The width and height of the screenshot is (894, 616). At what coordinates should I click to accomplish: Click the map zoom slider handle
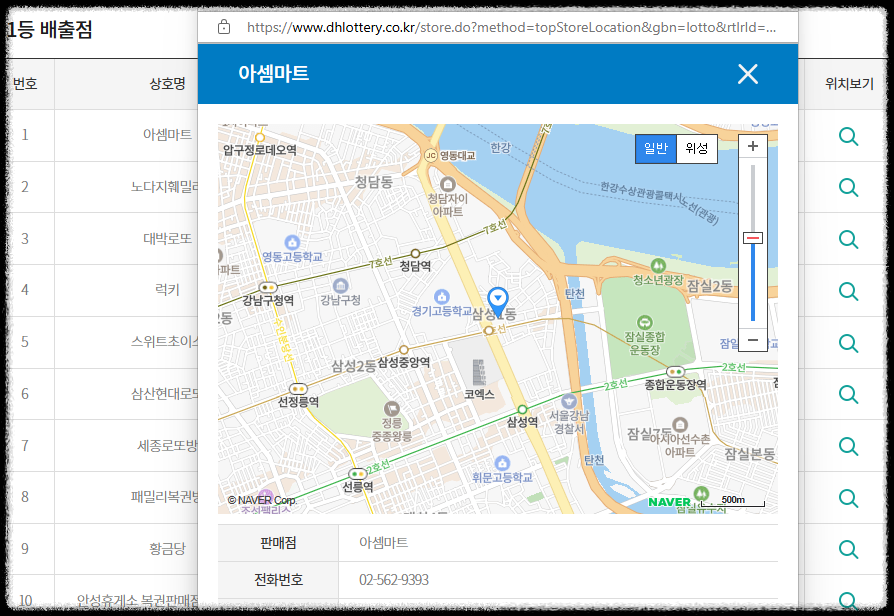tap(753, 238)
